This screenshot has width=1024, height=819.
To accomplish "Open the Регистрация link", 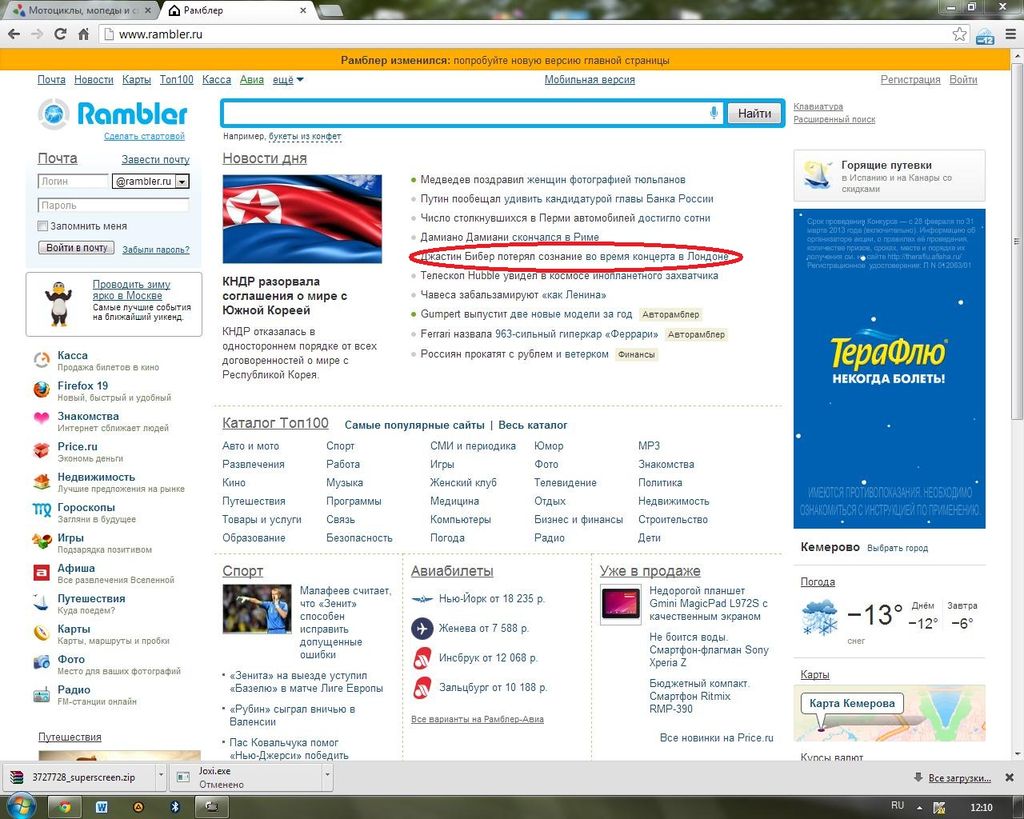I will (x=910, y=80).
